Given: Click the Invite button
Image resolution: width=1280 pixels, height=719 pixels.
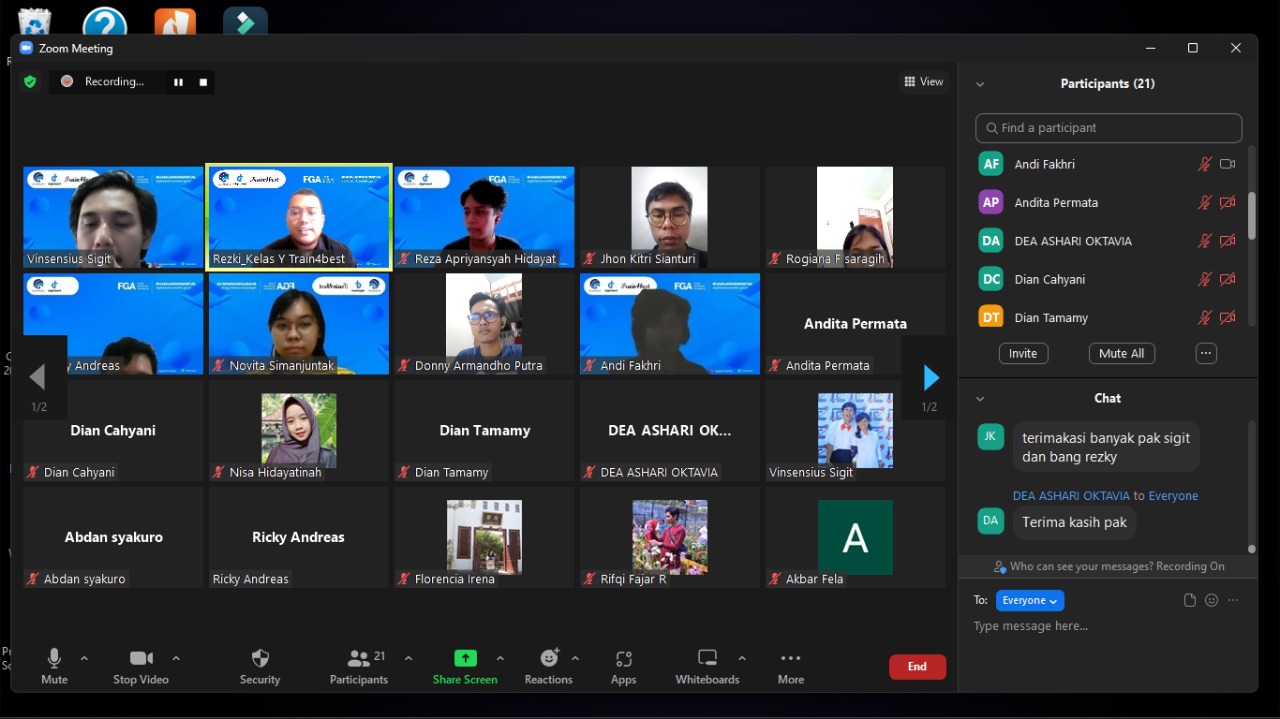Looking at the screenshot, I should point(1022,353).
